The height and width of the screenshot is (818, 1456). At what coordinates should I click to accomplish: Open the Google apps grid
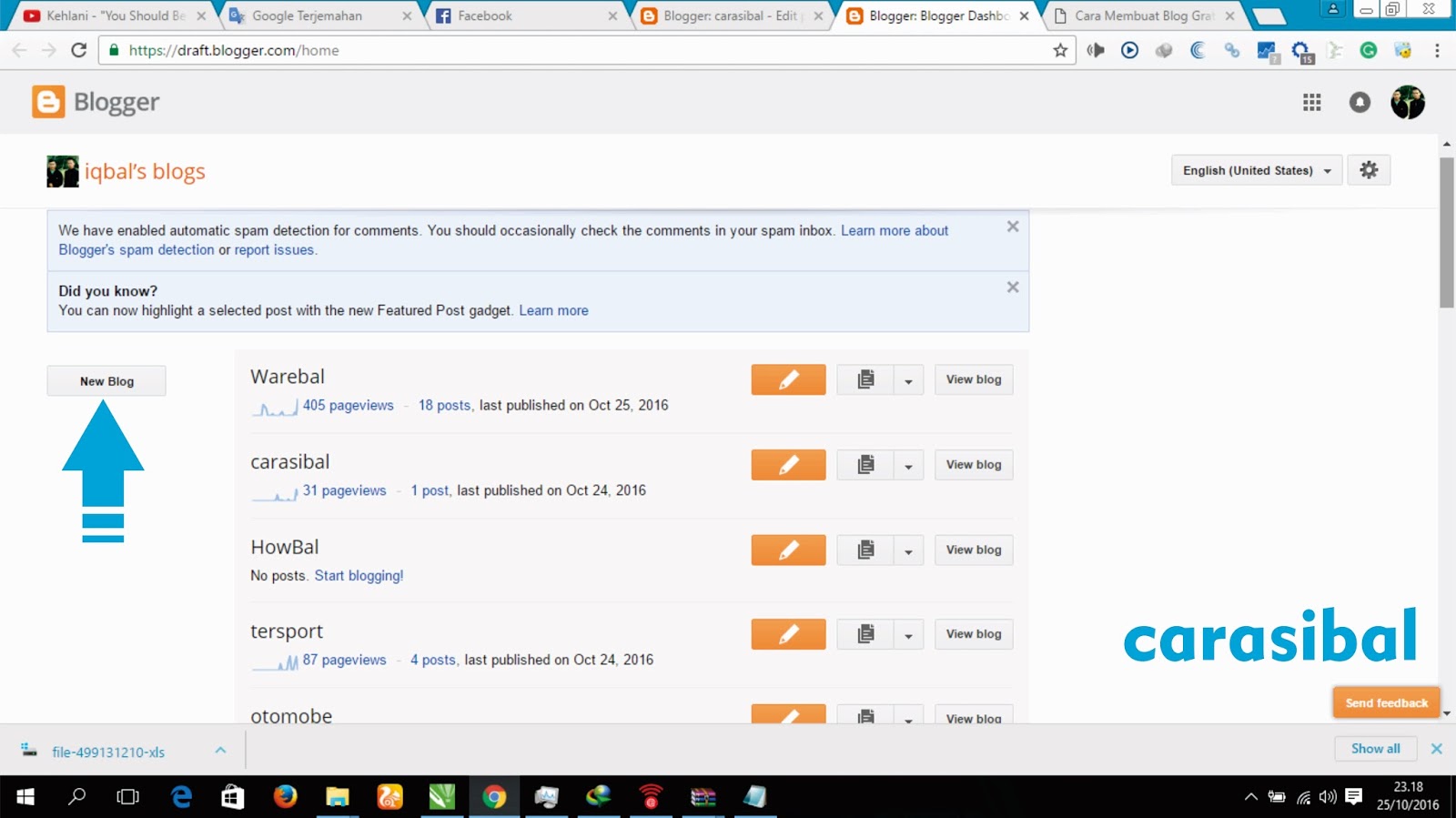coord(1311,102)
